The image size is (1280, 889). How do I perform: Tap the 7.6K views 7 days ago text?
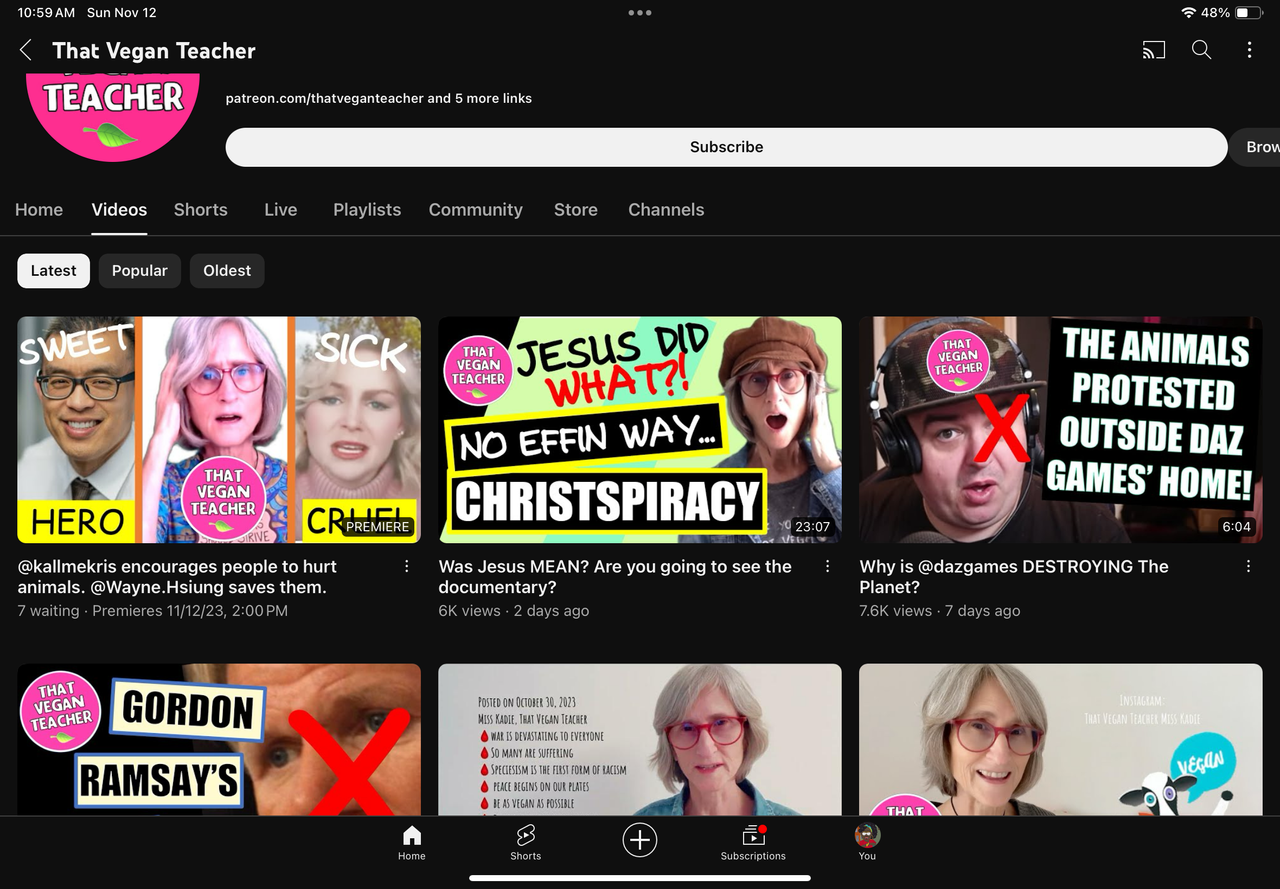coord(940,611)
